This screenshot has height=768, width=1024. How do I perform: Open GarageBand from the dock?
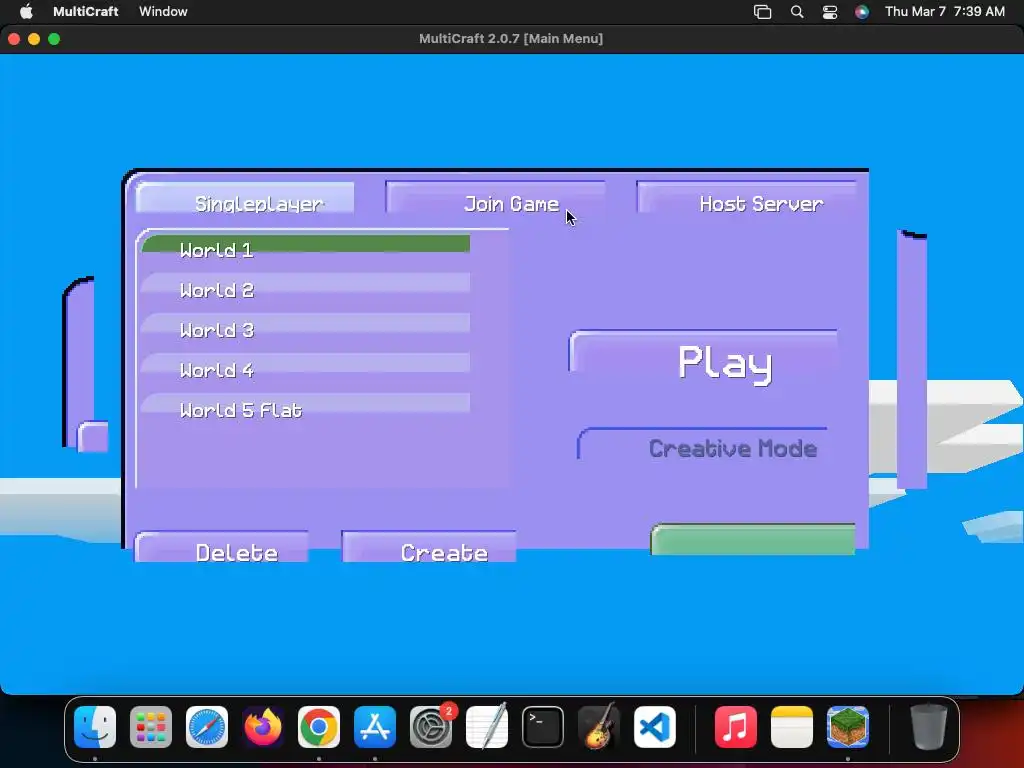click(x=599, y=727)
